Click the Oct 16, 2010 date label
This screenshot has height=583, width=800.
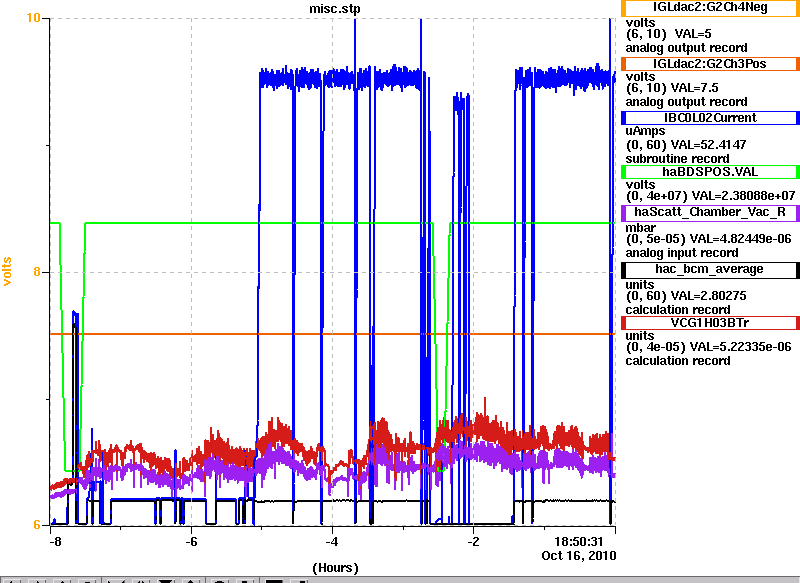579,555
